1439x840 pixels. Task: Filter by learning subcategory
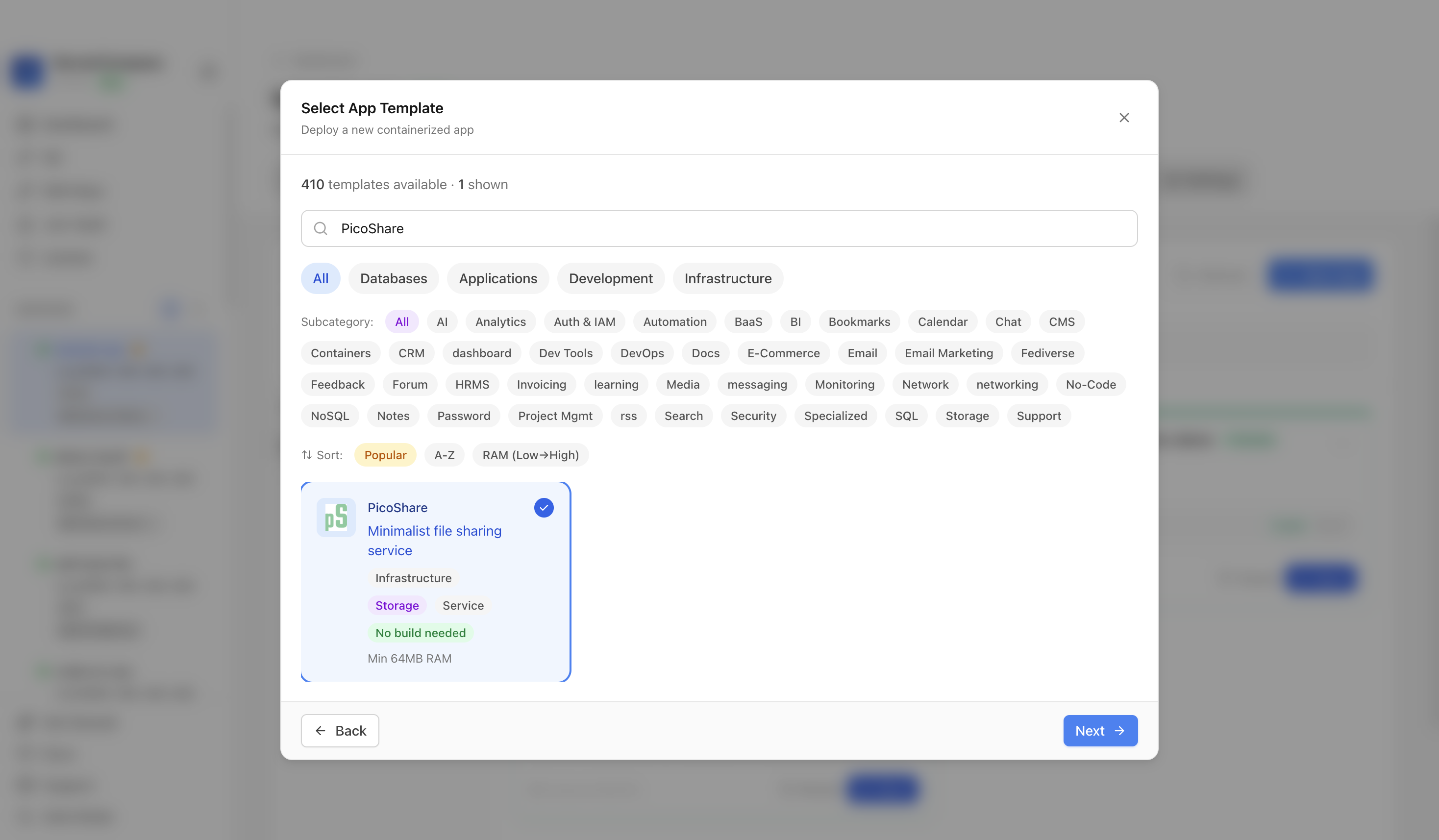[616, 384]
